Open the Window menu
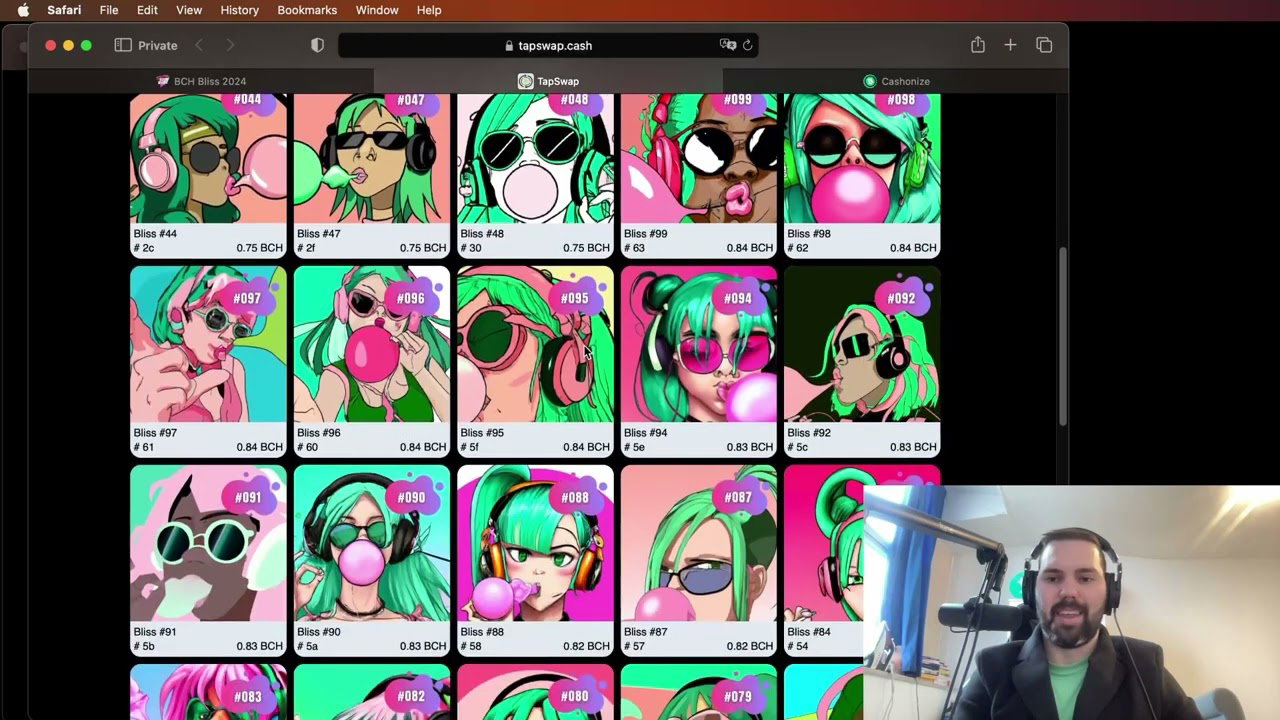 coord(377,10)
